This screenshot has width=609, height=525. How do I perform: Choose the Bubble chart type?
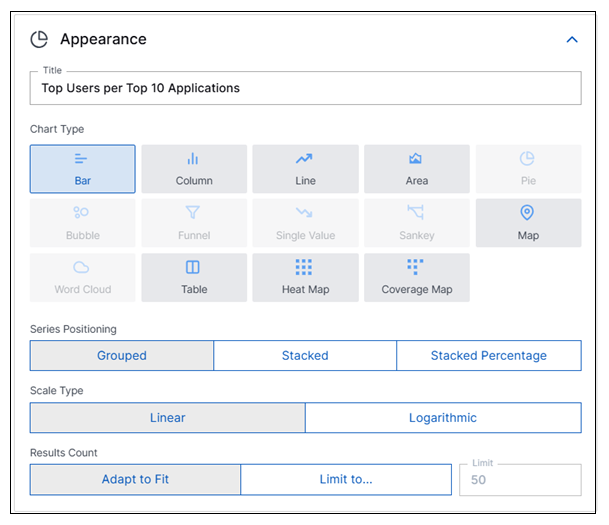(83, 223)
